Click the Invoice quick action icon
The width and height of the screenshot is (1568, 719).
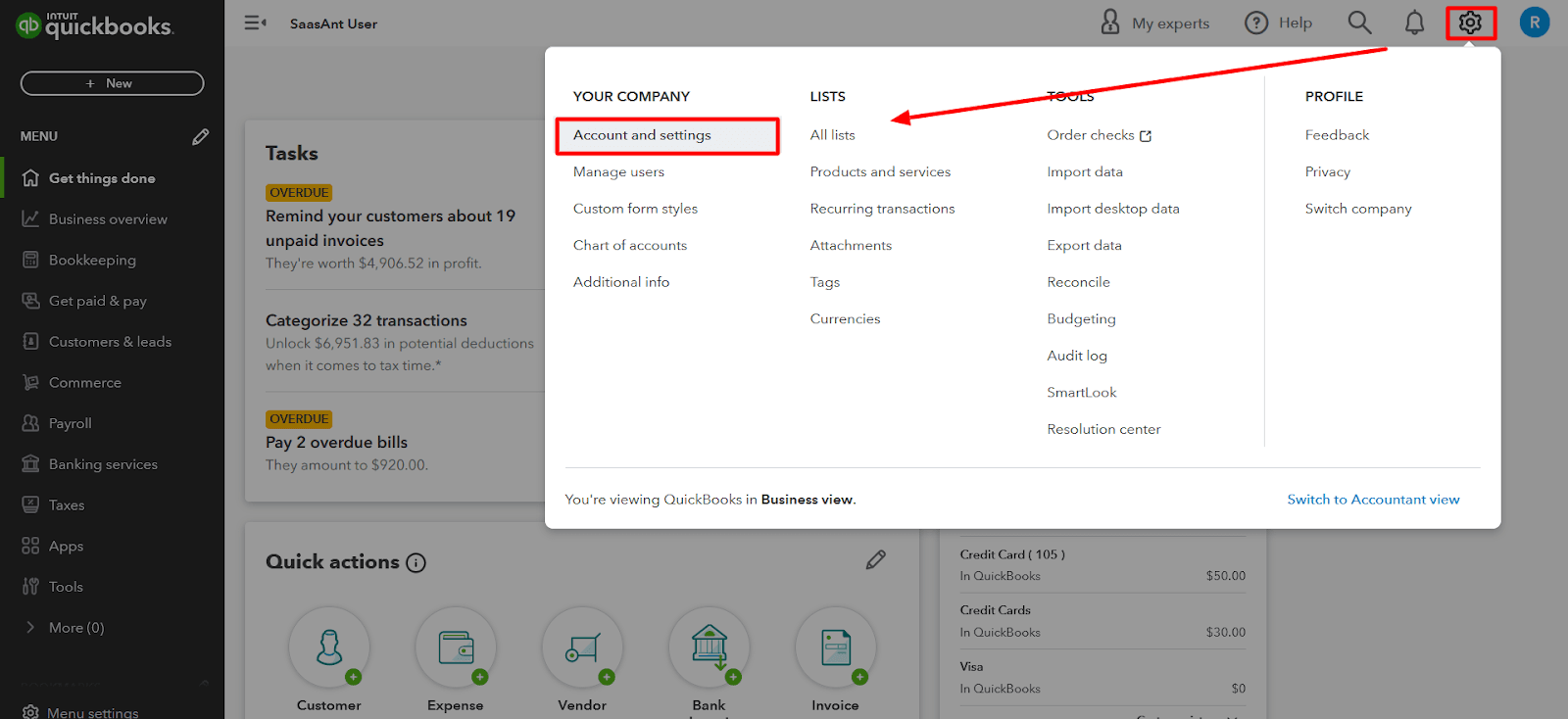click(836, 647)
